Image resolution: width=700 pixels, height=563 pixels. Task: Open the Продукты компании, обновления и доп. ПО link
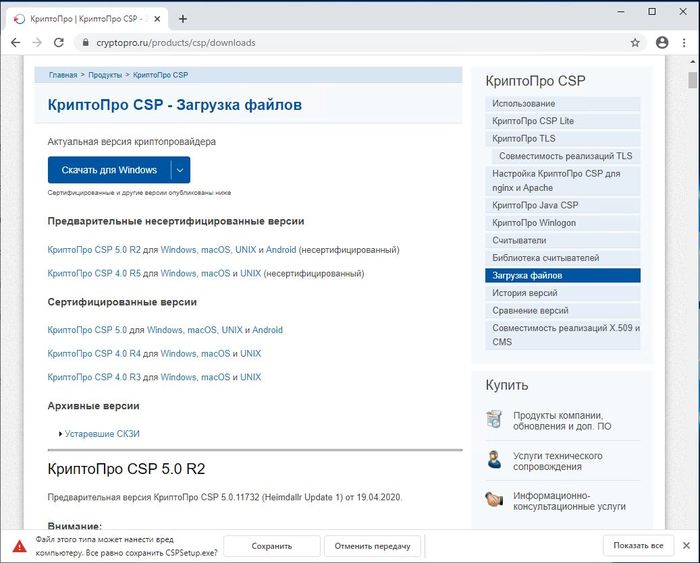pos(562,421)
